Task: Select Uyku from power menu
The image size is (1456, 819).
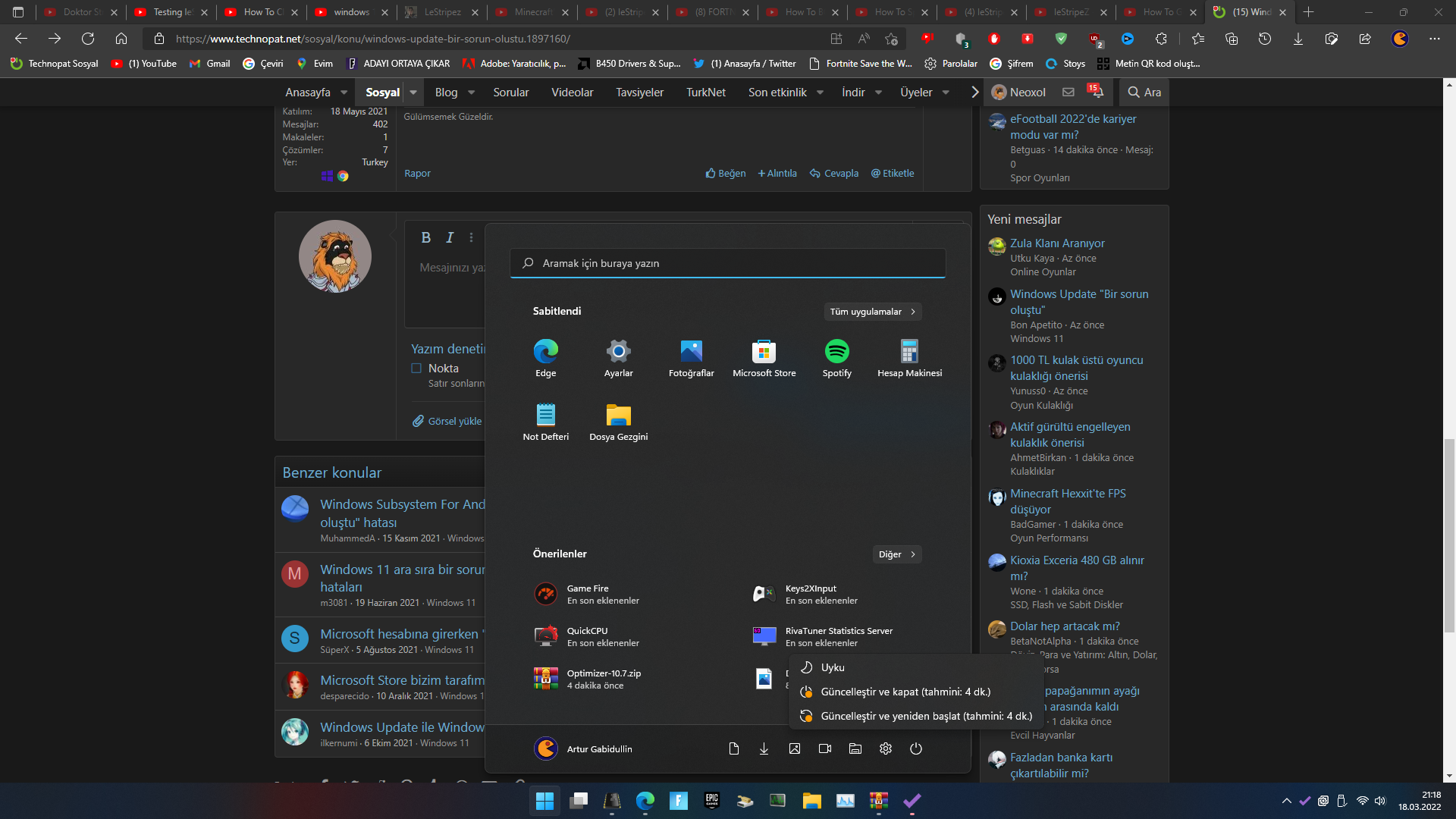Action: (x=833, y=667)
